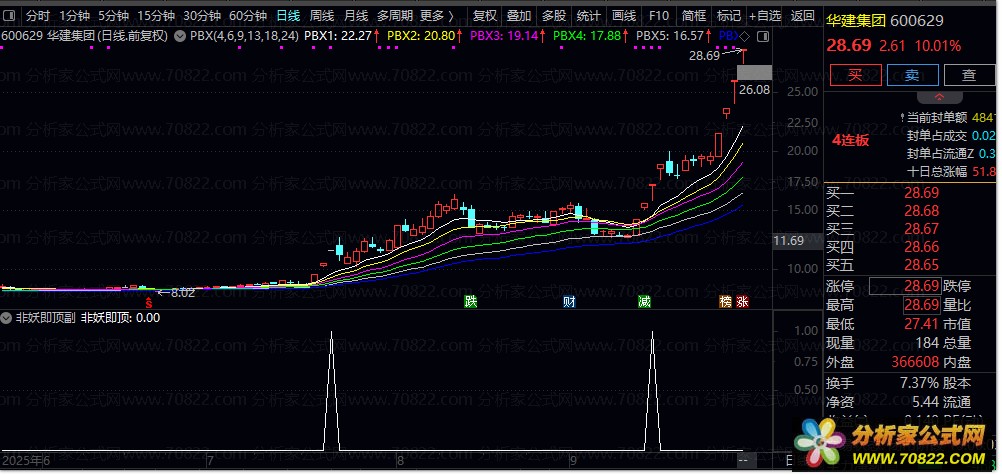Open 统计 statistics tool
The height and width of the screenshot is (475, 1002).
(x=589, y=16)
